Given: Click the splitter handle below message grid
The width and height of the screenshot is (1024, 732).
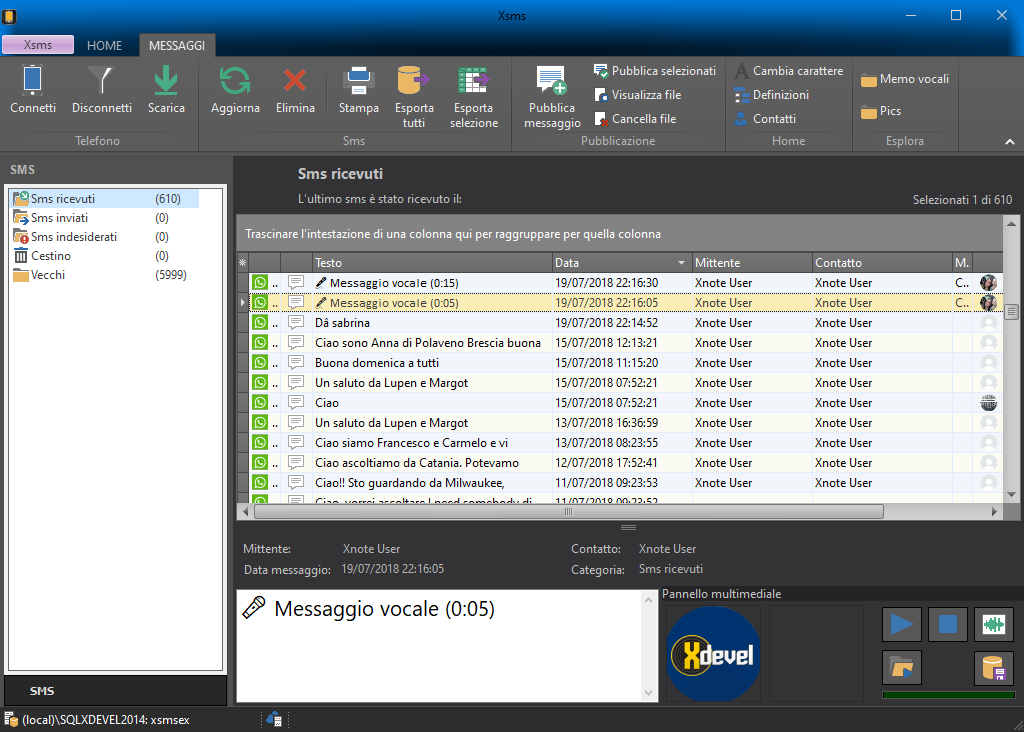Looking at the screenshot, I should click(x=628, y=527).
